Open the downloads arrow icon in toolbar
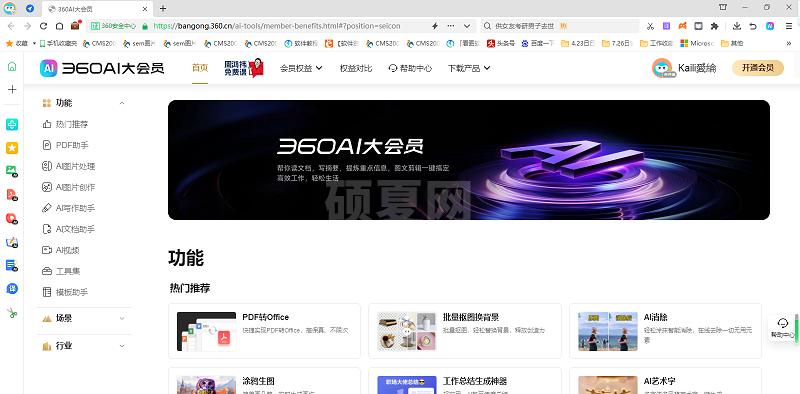 click(737, 26)
